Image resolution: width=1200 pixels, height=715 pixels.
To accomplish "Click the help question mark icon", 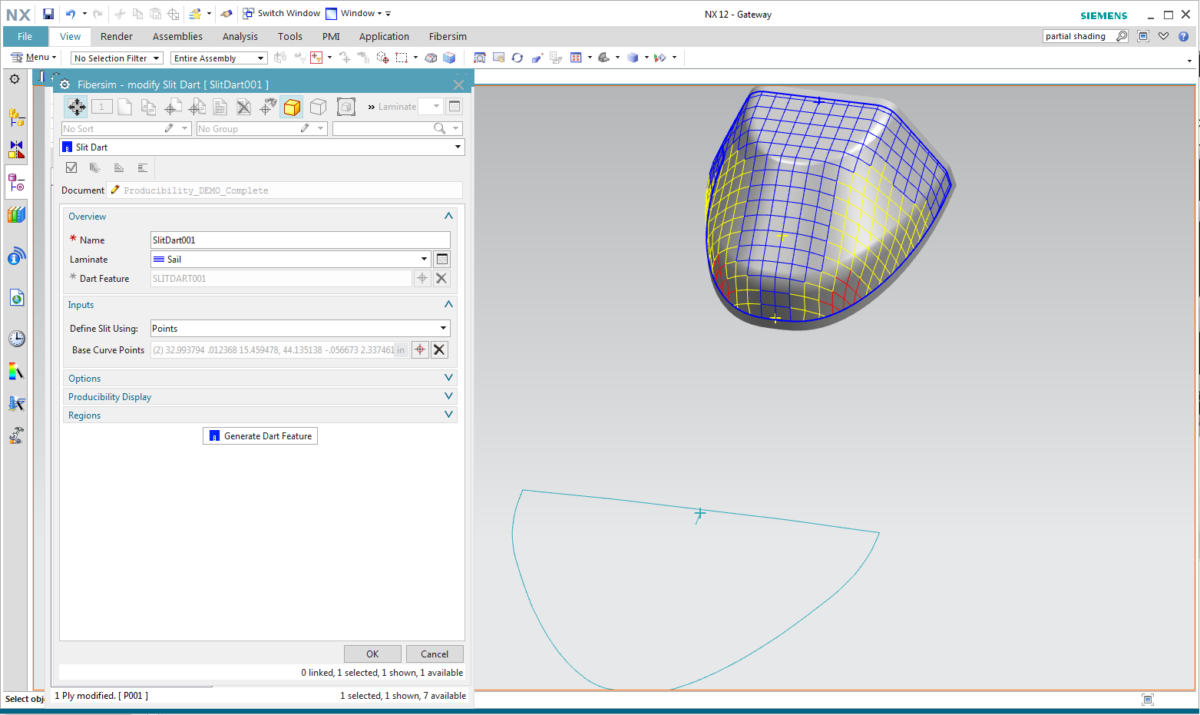I will pos(1182,36).
